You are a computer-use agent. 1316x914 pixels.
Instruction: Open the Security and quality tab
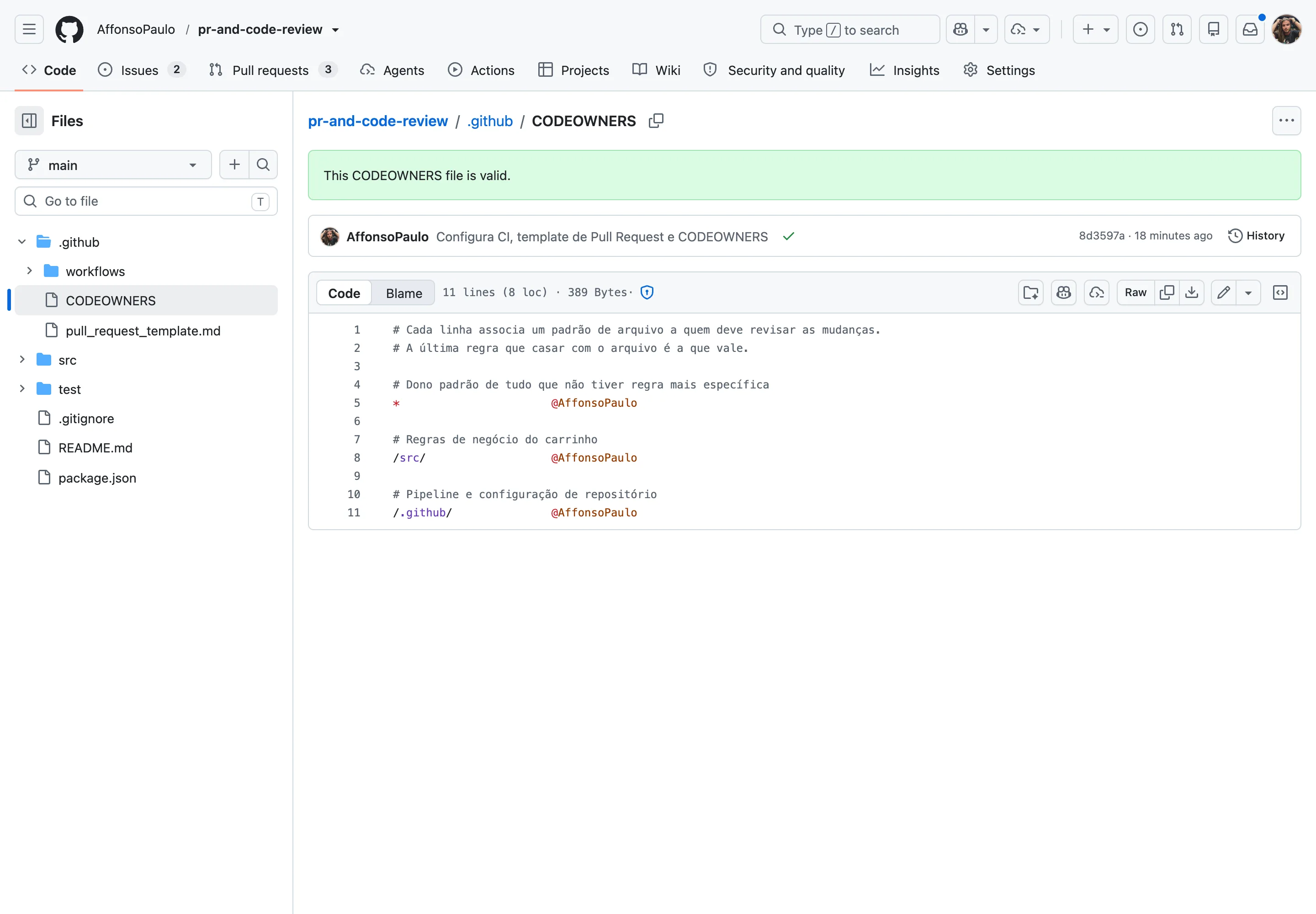coord(774,70)
